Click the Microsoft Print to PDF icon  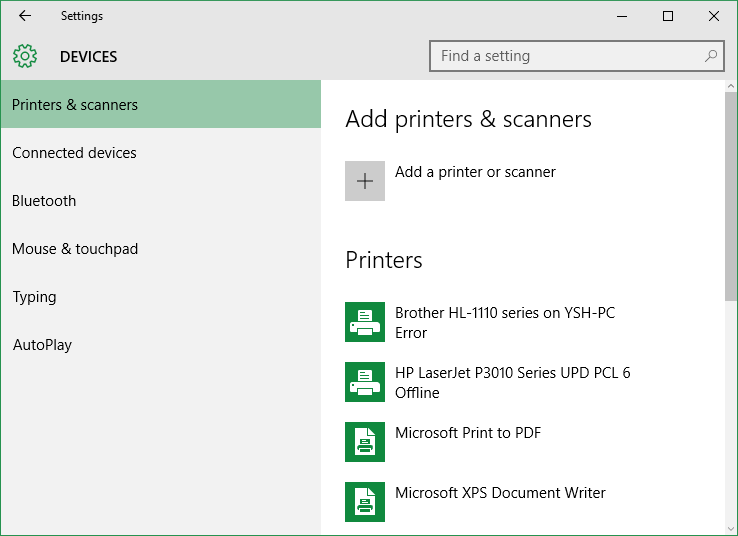[x=365, y=442]
